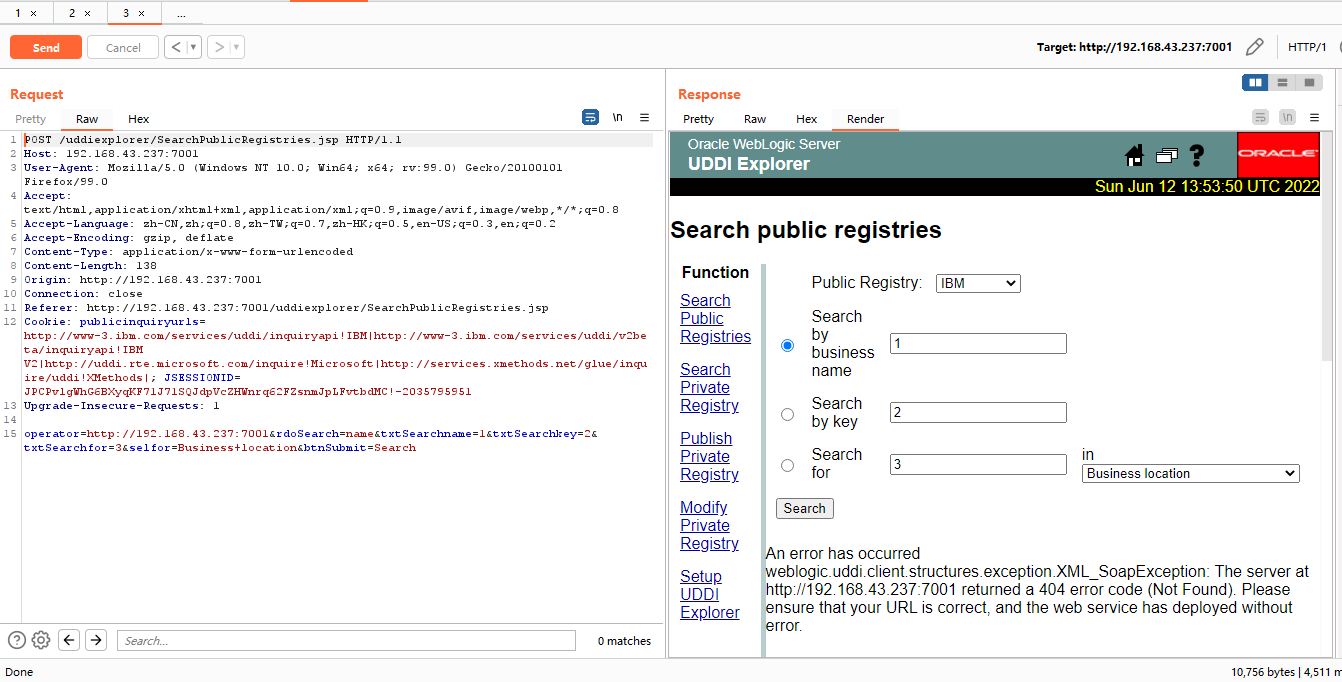Select combined tabbed layout icon
1342x682 pixels.
(1309, 82)
